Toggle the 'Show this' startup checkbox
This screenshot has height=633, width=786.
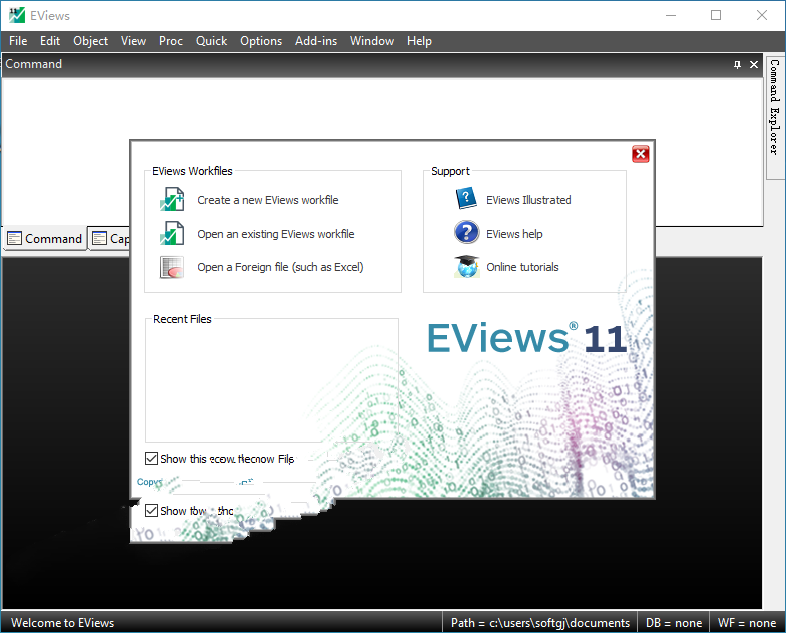tap(151, 459)
